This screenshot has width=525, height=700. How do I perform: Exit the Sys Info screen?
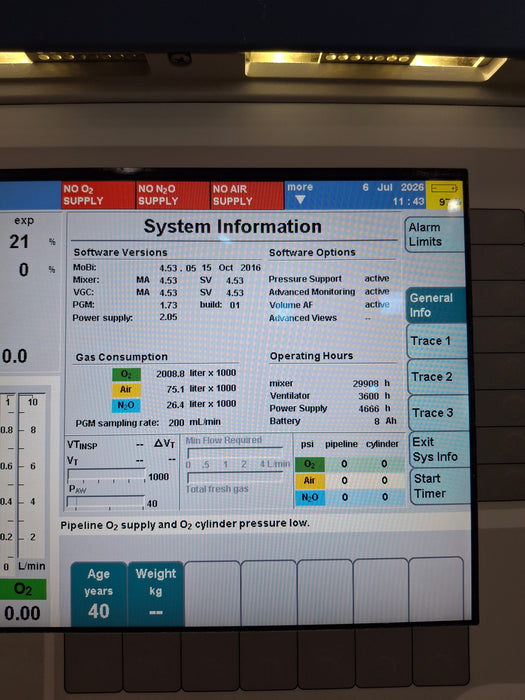coord(439,450)
